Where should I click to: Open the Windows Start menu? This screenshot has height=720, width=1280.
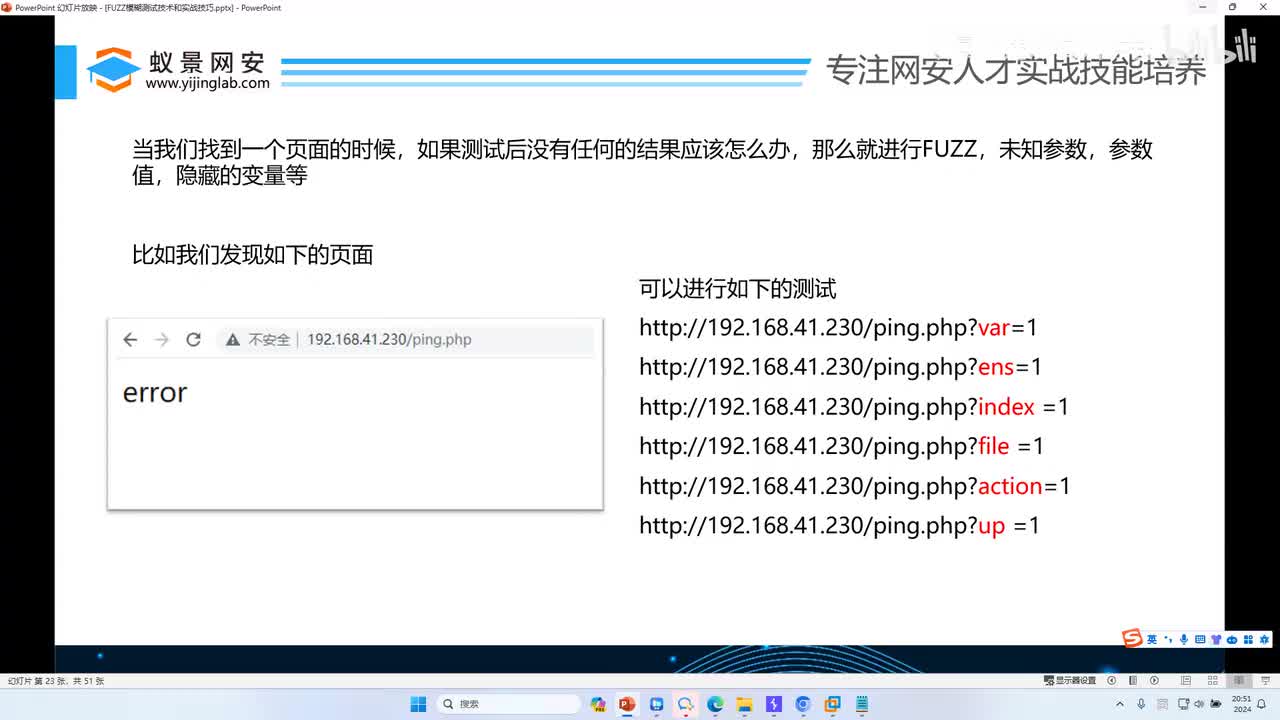pos(418,704)
